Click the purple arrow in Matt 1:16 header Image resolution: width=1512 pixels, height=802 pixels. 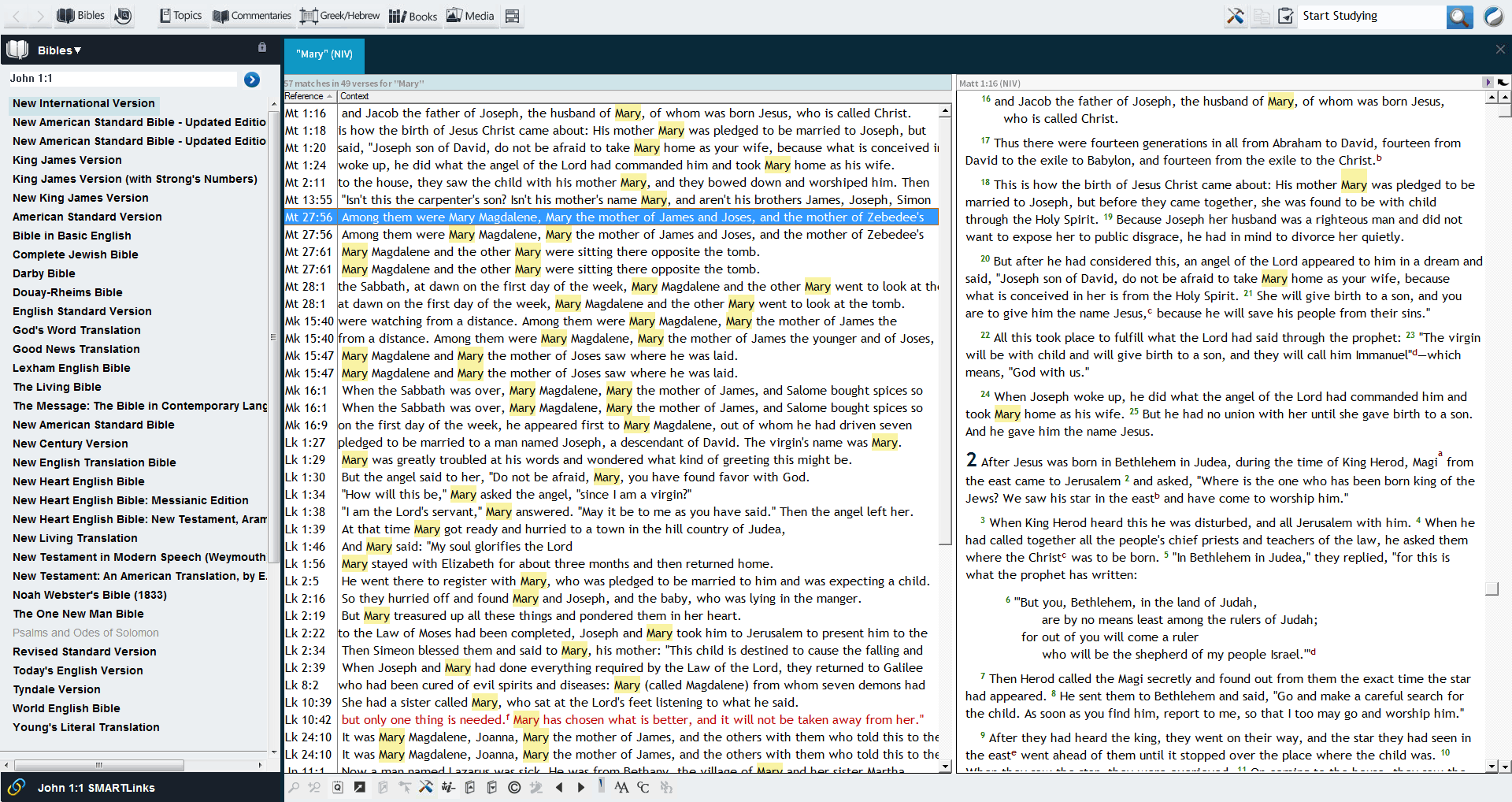[1488, 82]
